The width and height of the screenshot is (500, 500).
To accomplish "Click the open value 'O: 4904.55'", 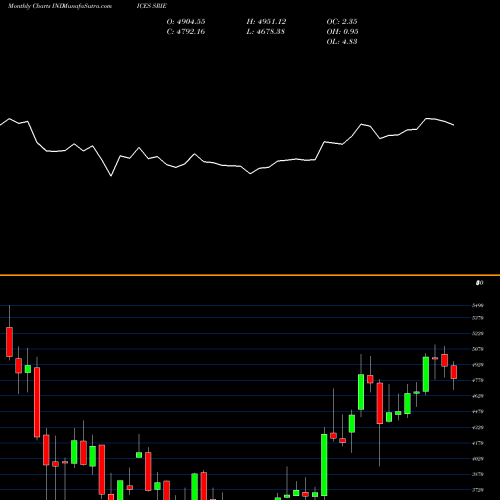I will tap(186, 22).
